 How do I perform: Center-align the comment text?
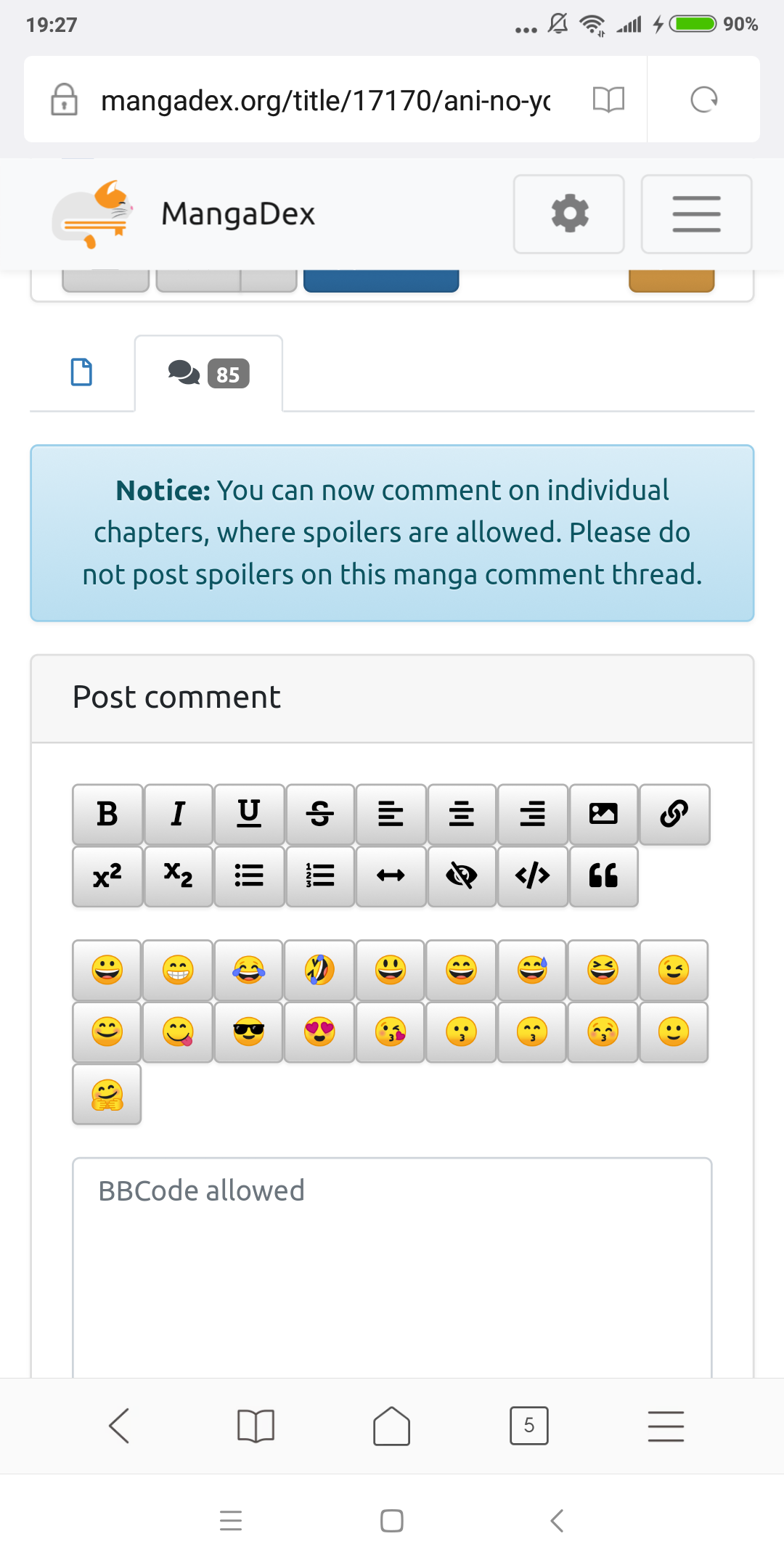(462, 814)
